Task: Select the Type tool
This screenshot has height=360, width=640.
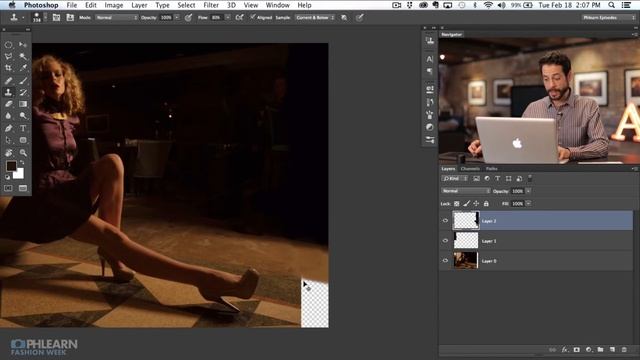Action: point(23,128)
